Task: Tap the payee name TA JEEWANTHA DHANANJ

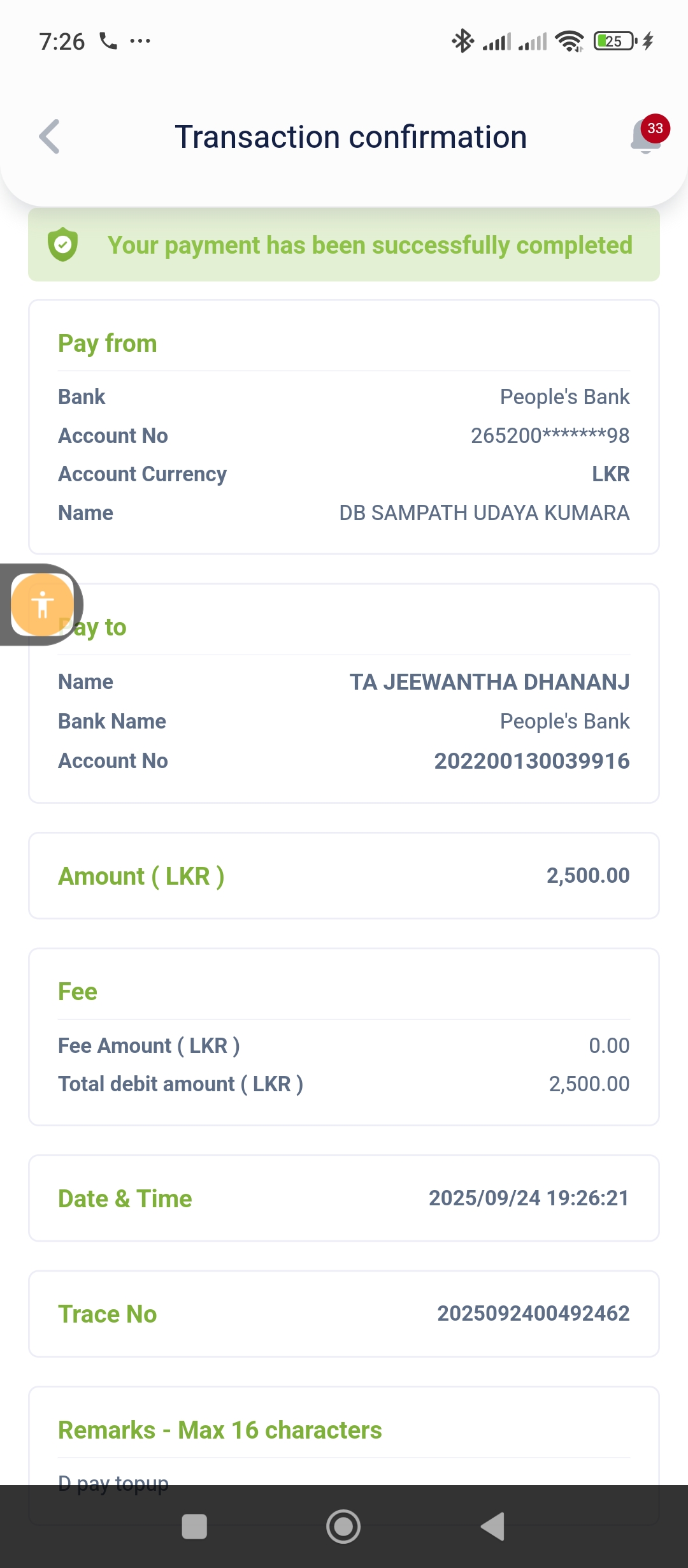Action: pos(489,682)
